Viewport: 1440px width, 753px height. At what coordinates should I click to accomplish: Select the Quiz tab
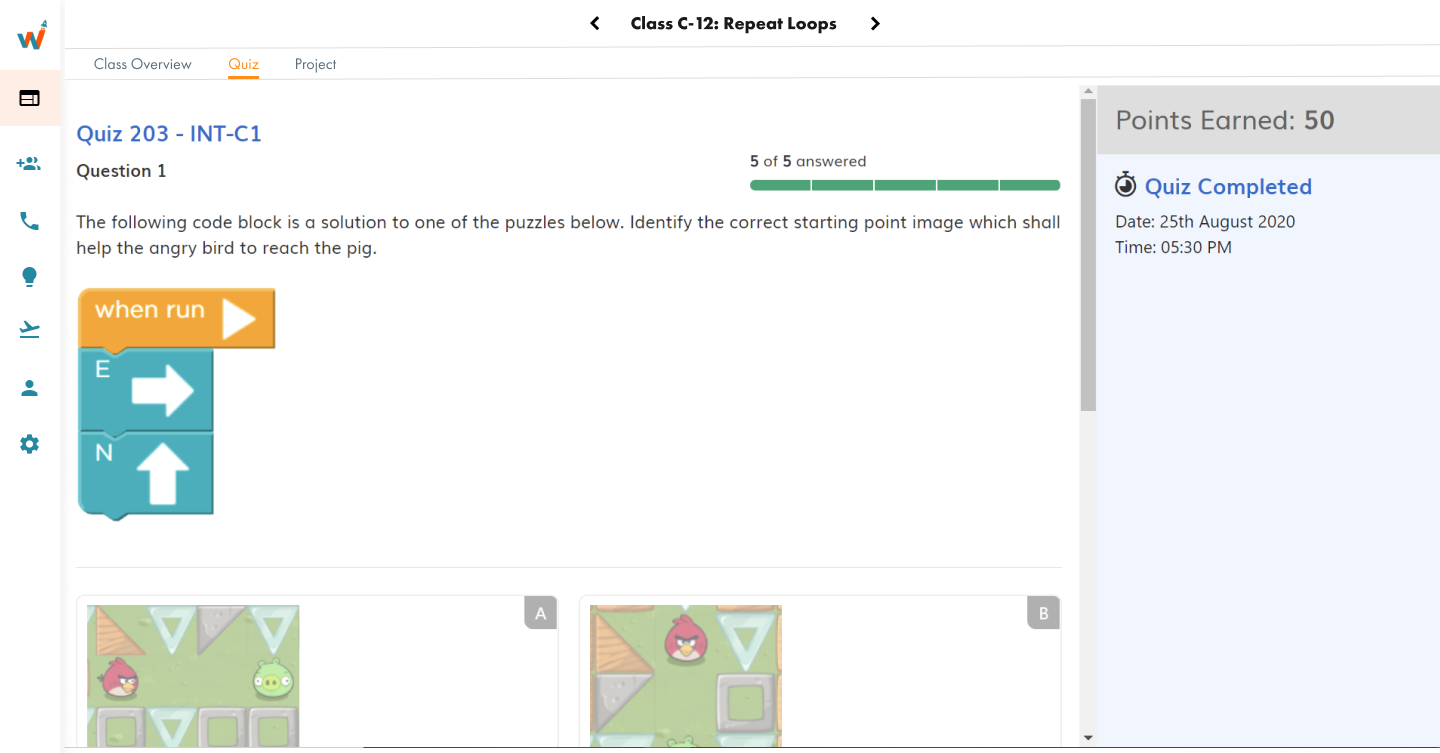243,64
